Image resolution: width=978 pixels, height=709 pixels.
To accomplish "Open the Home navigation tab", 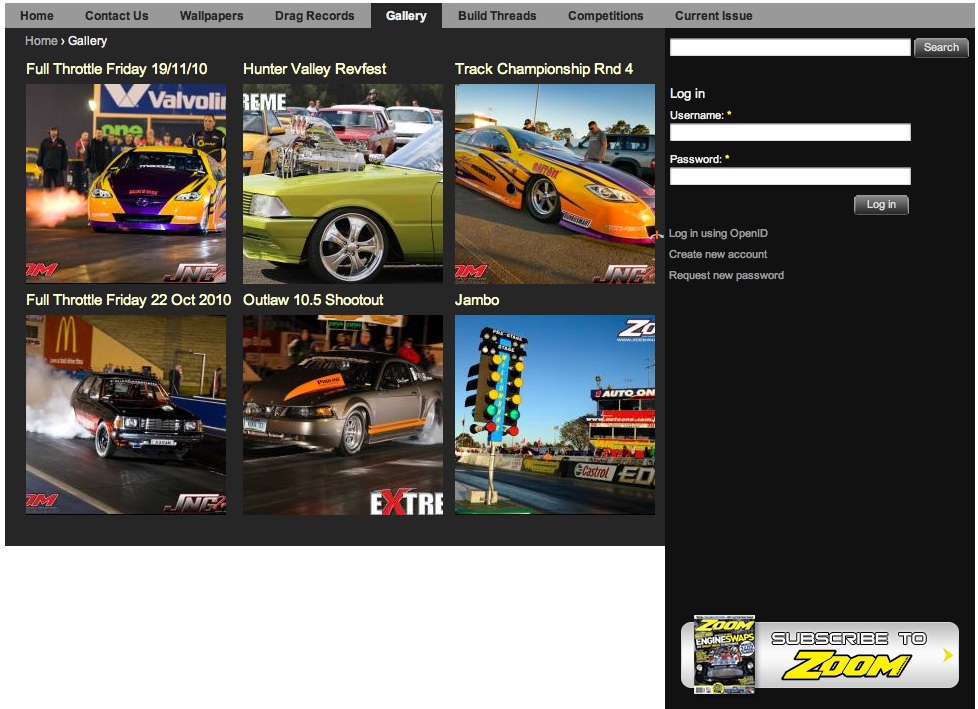I will pos(37,16).
